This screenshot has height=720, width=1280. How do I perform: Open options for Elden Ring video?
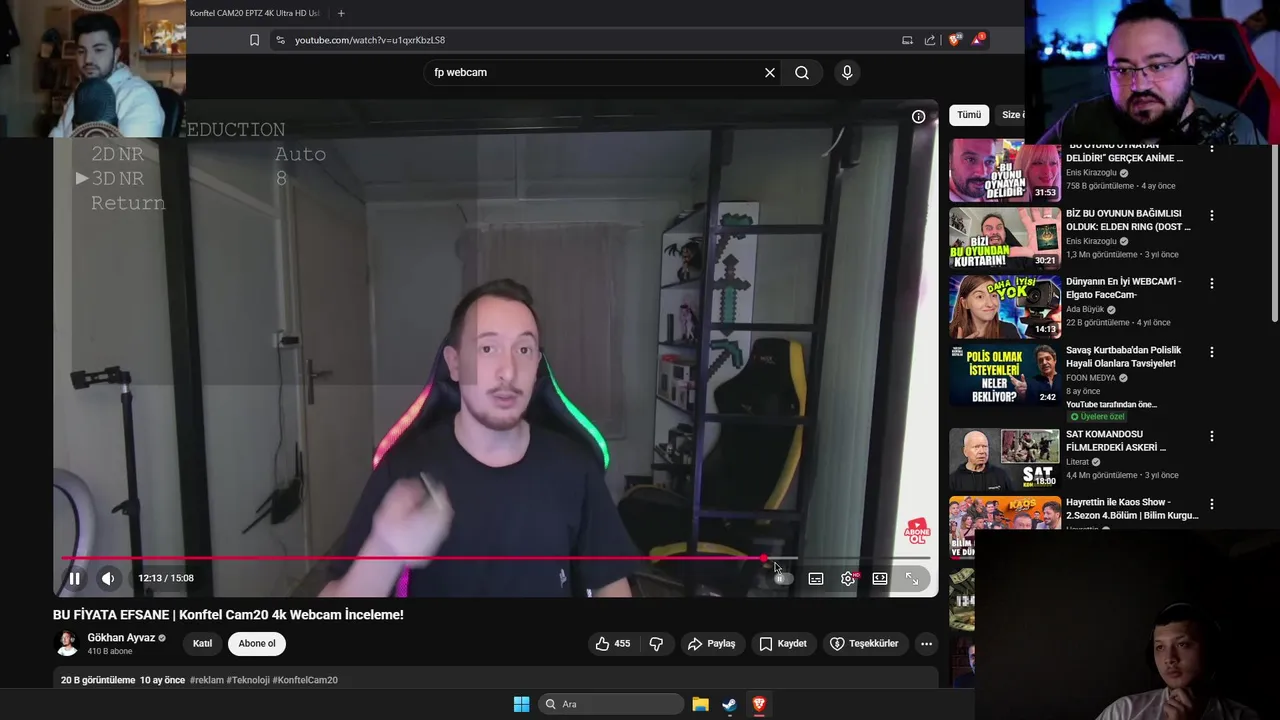click(1212, 215)
